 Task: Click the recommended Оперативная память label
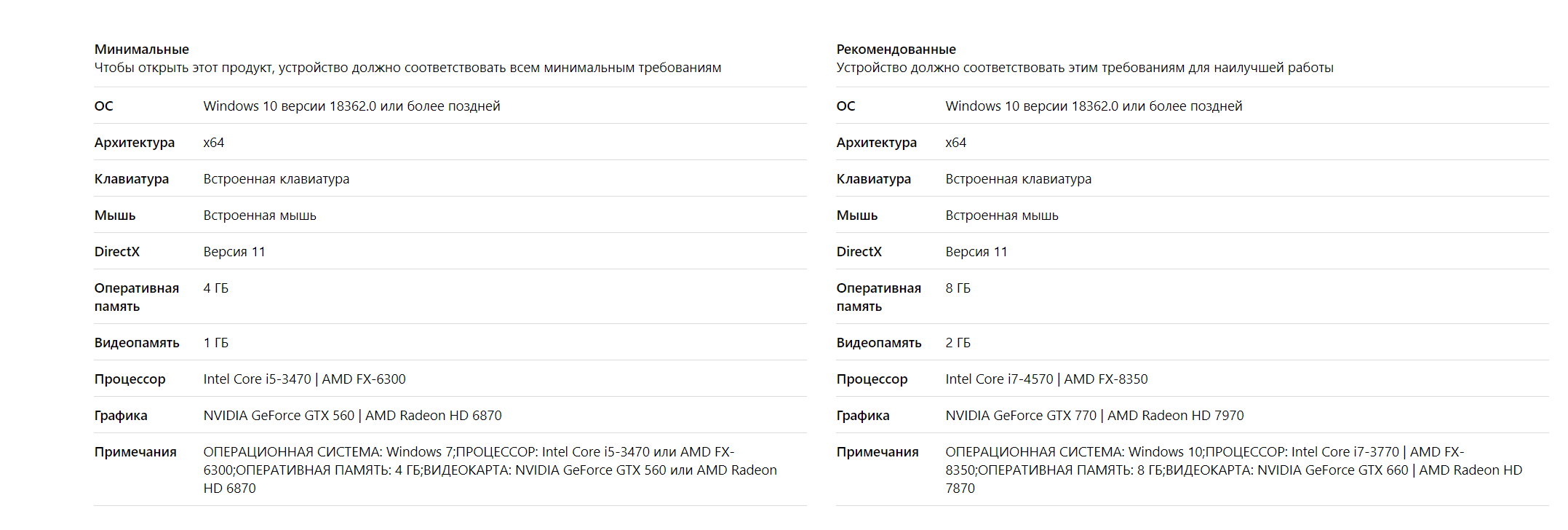coord(878,297)
